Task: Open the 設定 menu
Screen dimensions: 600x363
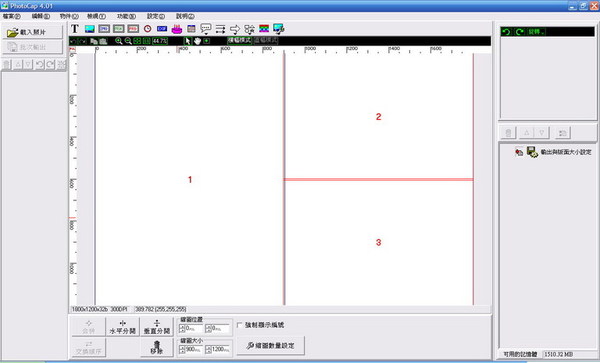Action: 156,16
